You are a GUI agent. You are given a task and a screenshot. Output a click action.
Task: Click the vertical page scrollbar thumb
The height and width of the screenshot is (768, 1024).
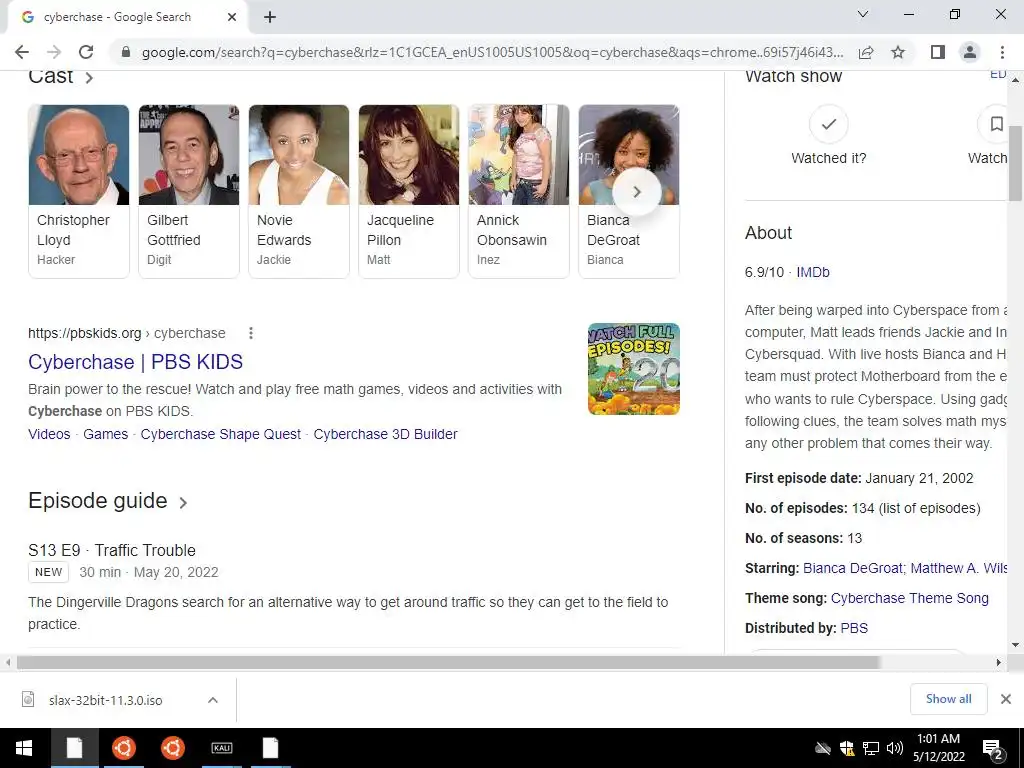(1016, 163)
